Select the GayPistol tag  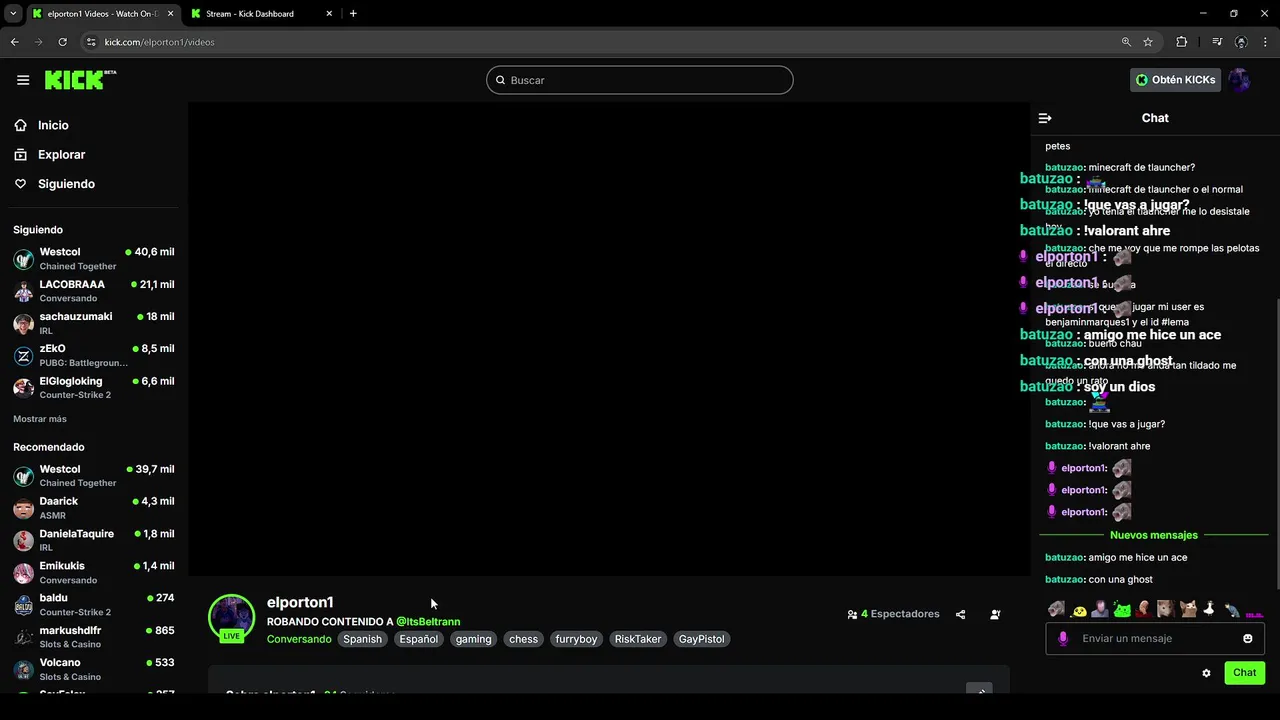[x=702, y=639]
